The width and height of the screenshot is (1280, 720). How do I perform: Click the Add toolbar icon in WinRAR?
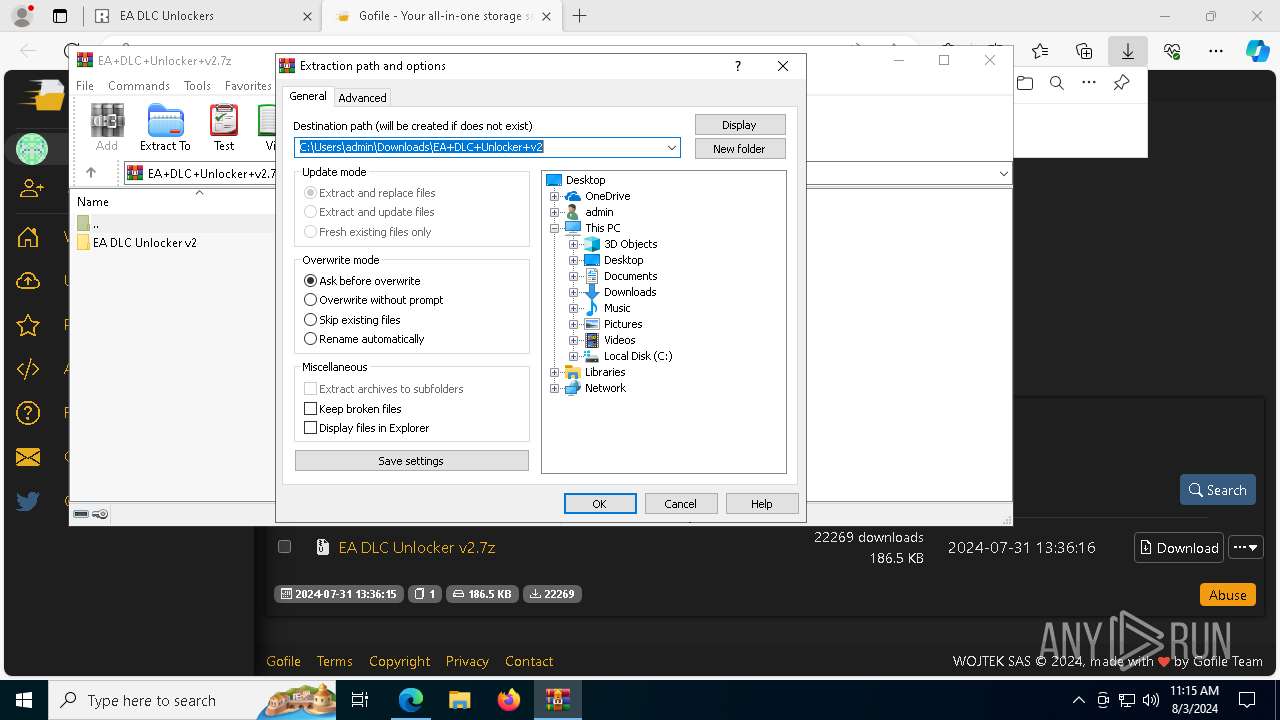(x=107, y=127)
